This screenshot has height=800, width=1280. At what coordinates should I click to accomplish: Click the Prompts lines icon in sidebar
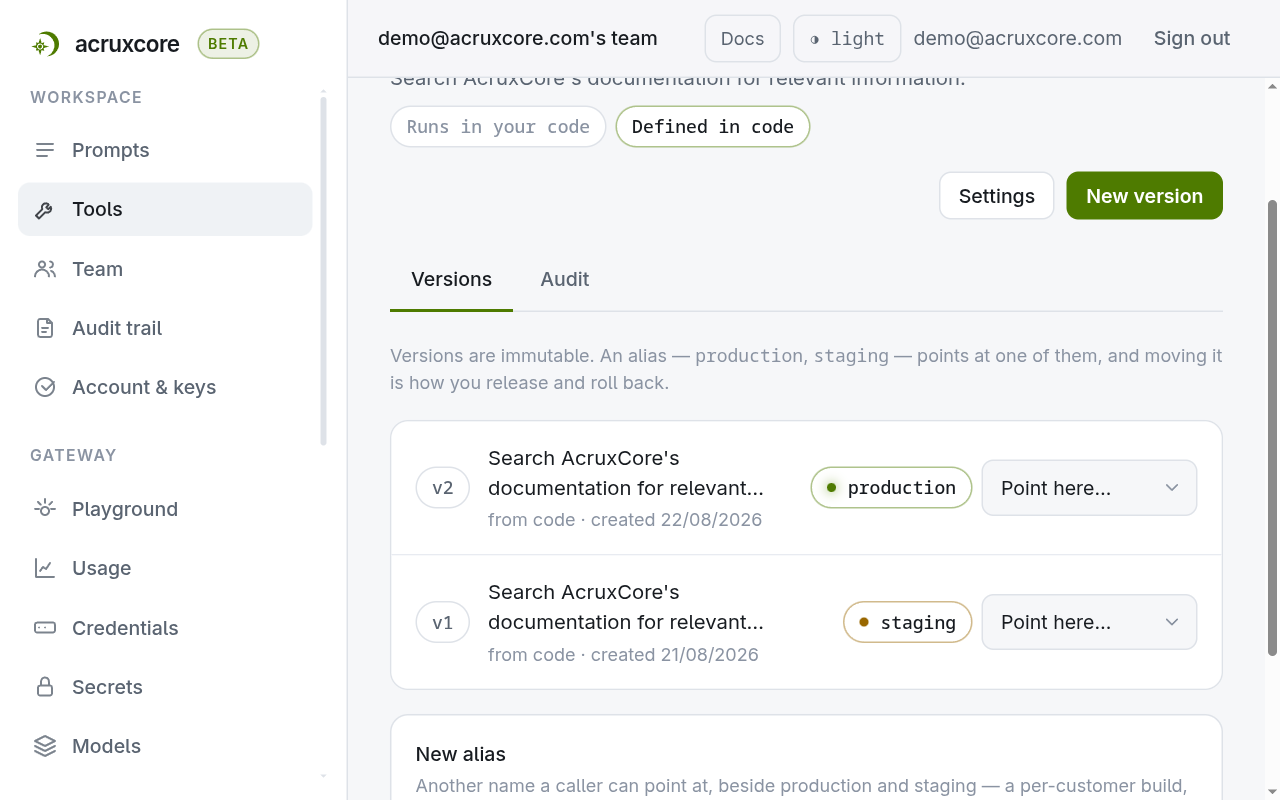45,150
